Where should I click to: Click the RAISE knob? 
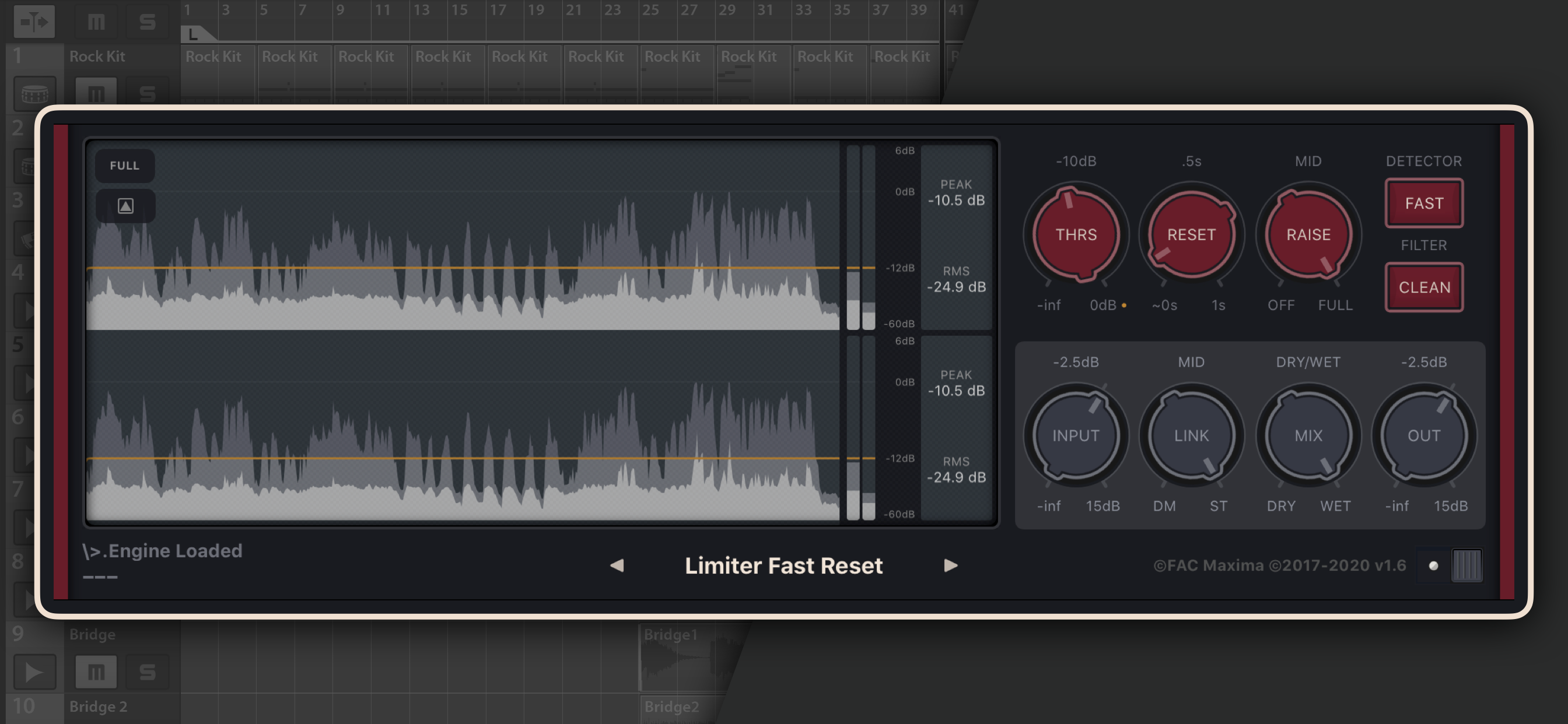point(1308,234)
